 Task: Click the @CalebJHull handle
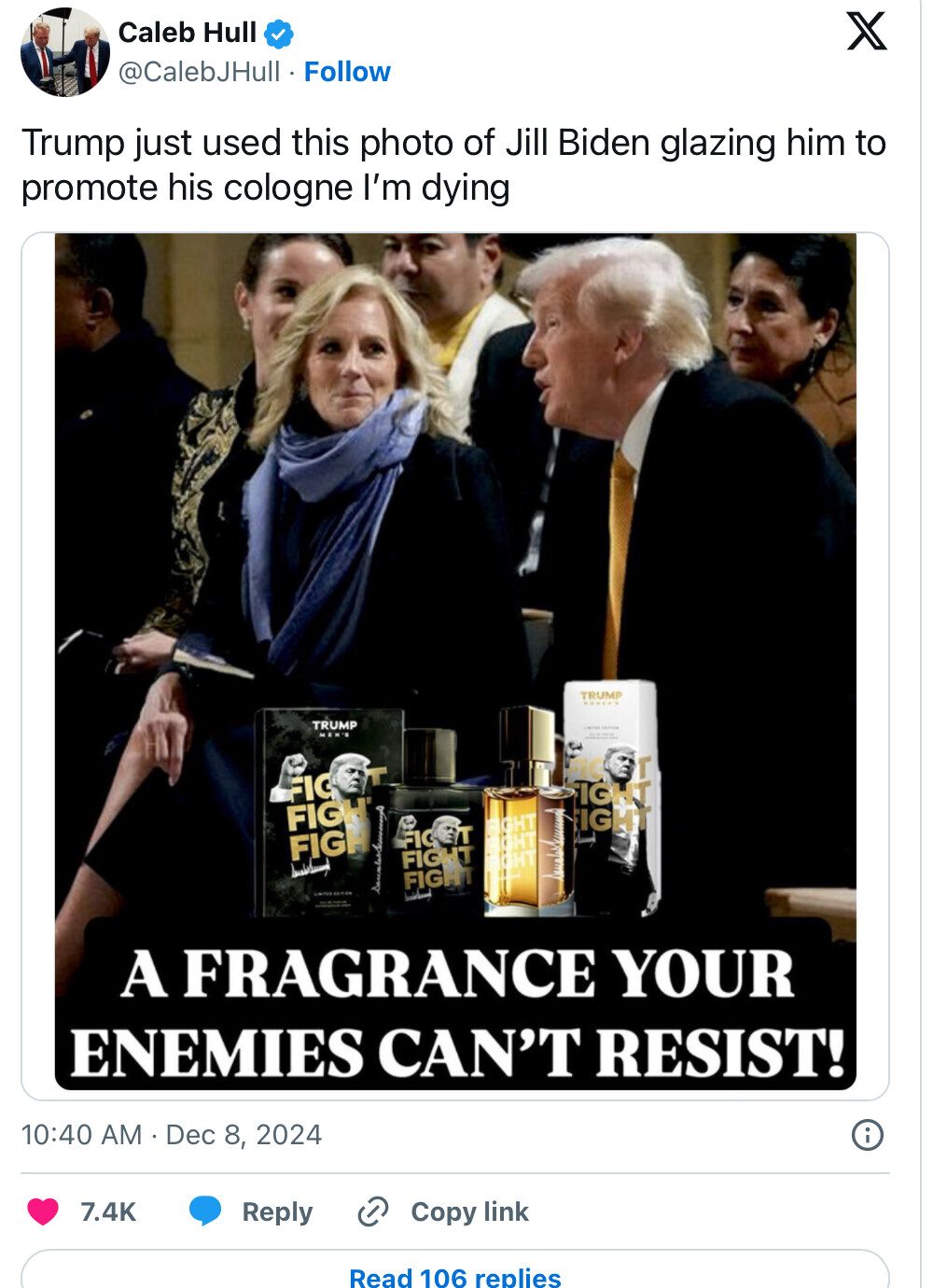[x=199, y=72]
